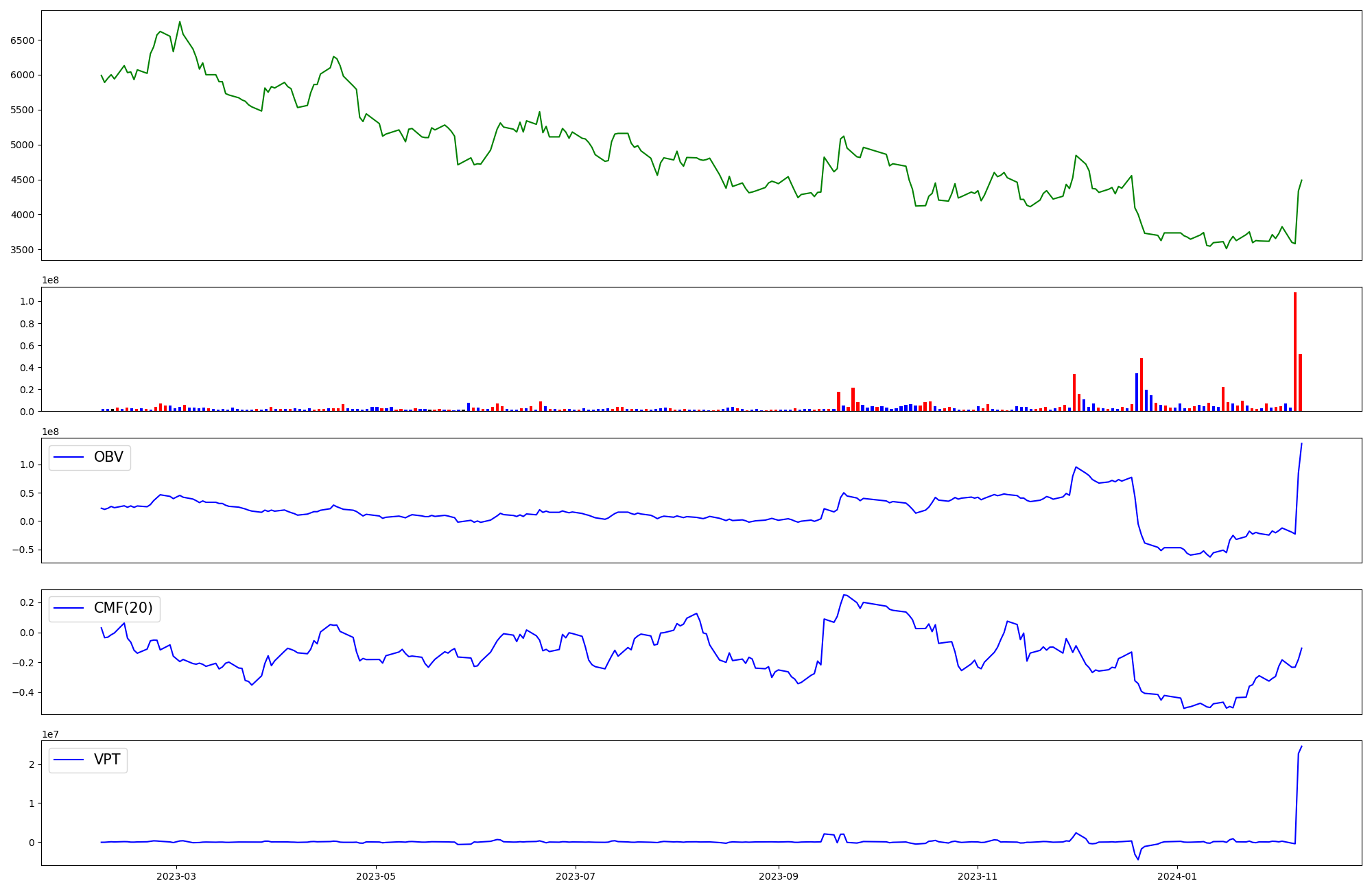Click the 0.2 tick on CMF axis
Screen dimensions: 1372x892
point(27,602)
